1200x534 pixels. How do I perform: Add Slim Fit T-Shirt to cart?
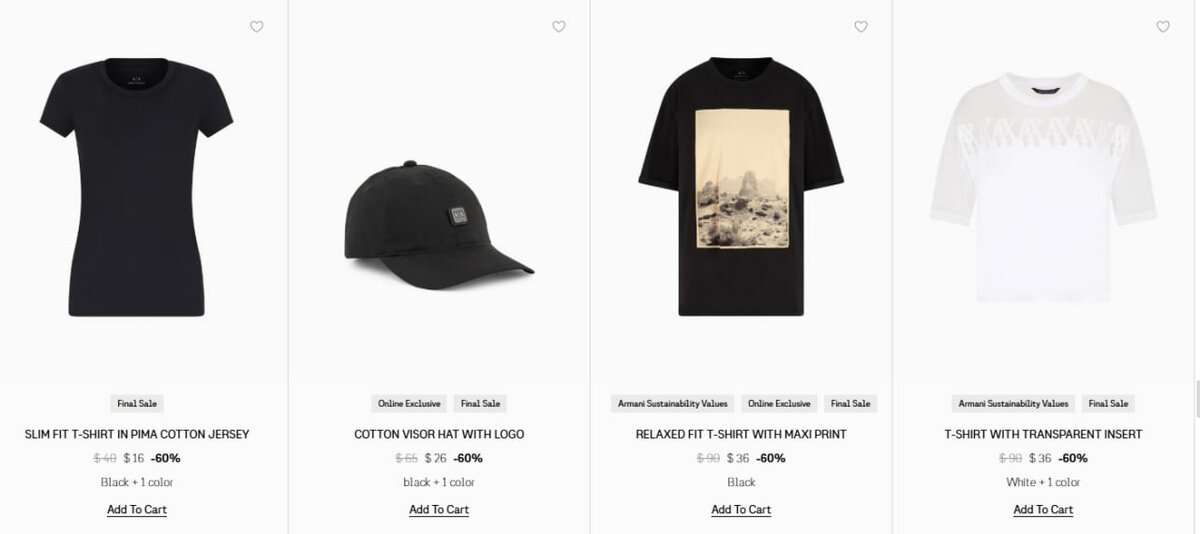pos(137,510)
